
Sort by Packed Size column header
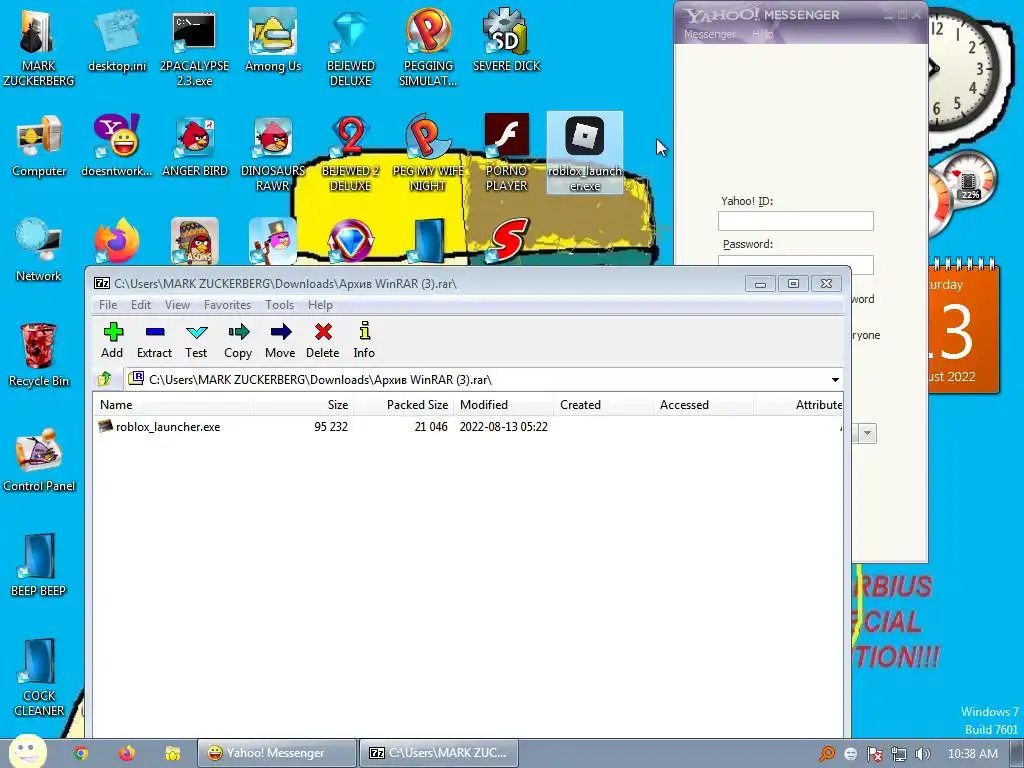pyautogui.click(x=404, y=405)
